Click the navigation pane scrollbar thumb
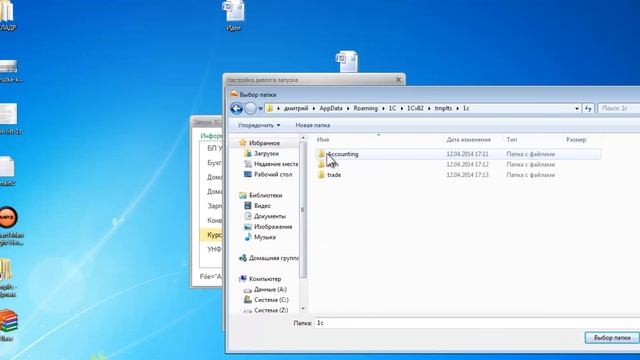This screenshot has width=640, height=360. [303, 210]
